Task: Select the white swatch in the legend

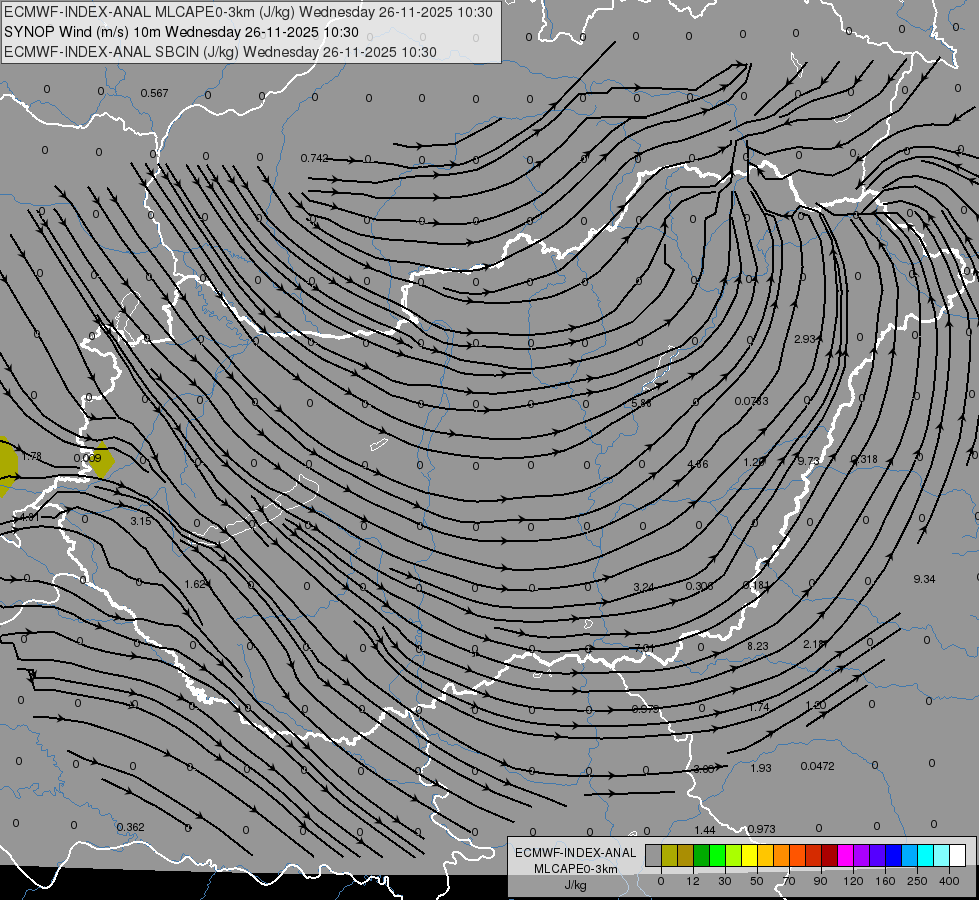Action: click(958, 855)
